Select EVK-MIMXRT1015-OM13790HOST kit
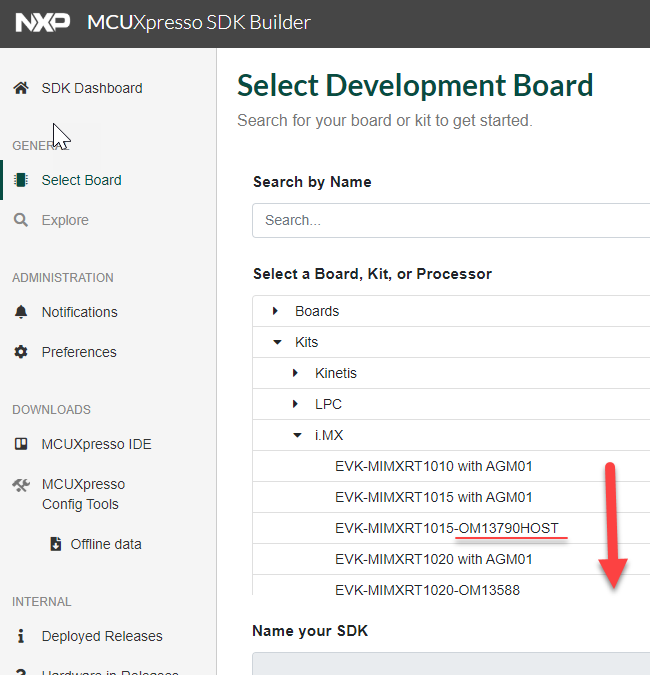This screenshot has height=675, width=650. [446, 528]
